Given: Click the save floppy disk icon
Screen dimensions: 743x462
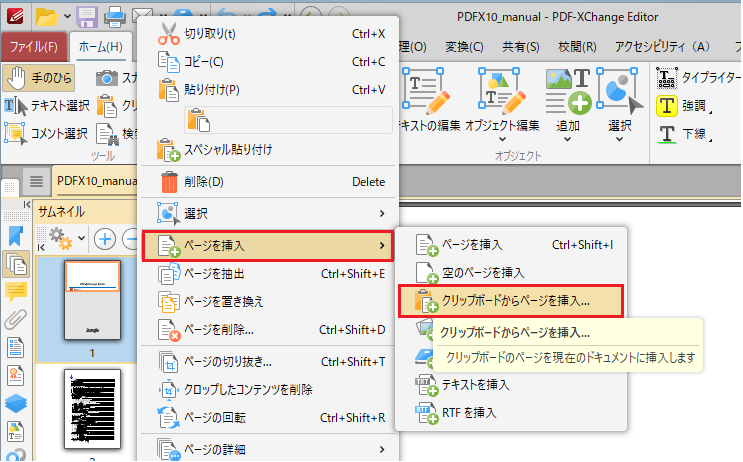Looking at the screenshot, I should (x=87, y=18).
